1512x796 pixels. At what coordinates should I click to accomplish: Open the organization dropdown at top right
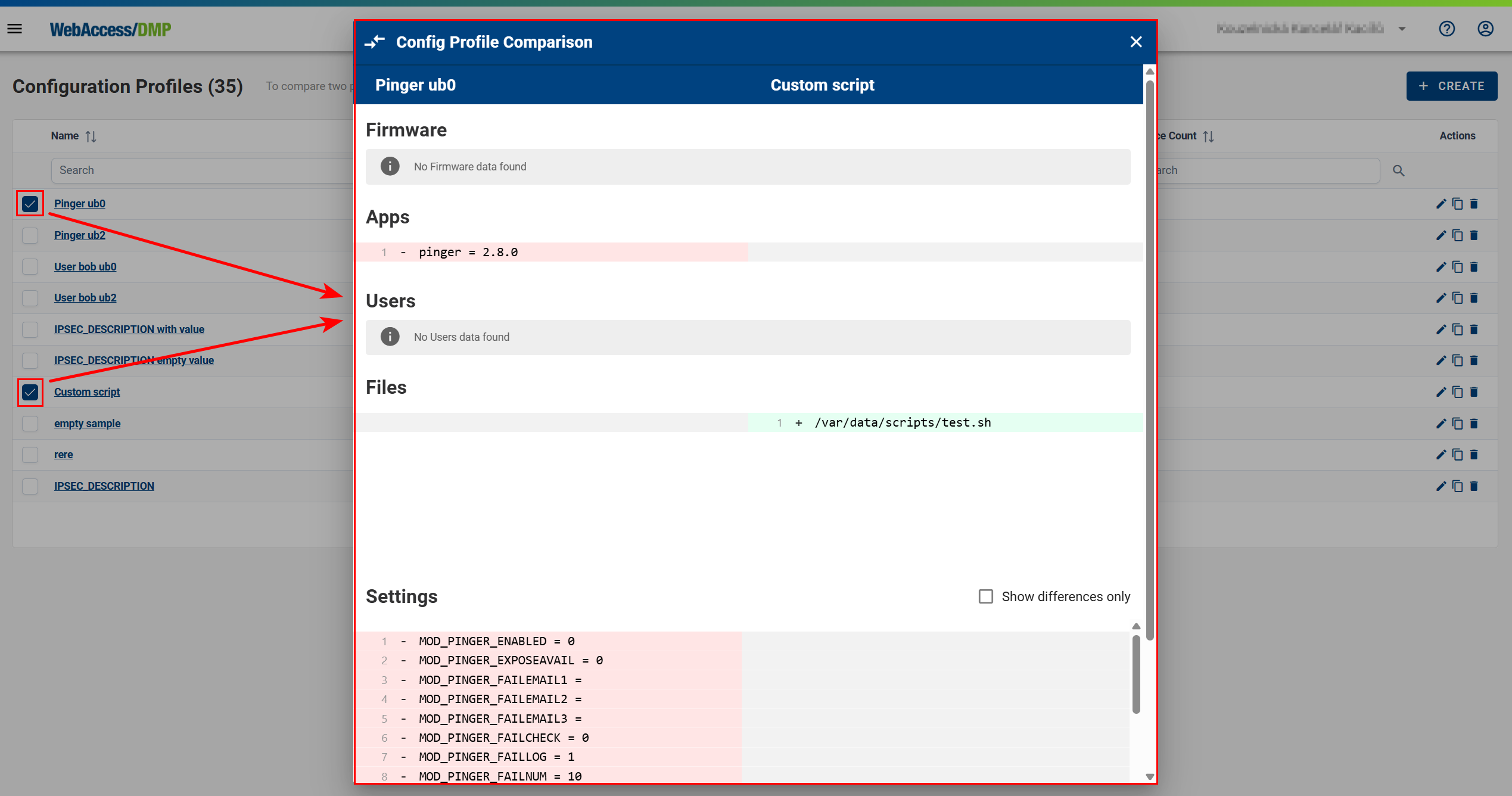point(1401,29)
